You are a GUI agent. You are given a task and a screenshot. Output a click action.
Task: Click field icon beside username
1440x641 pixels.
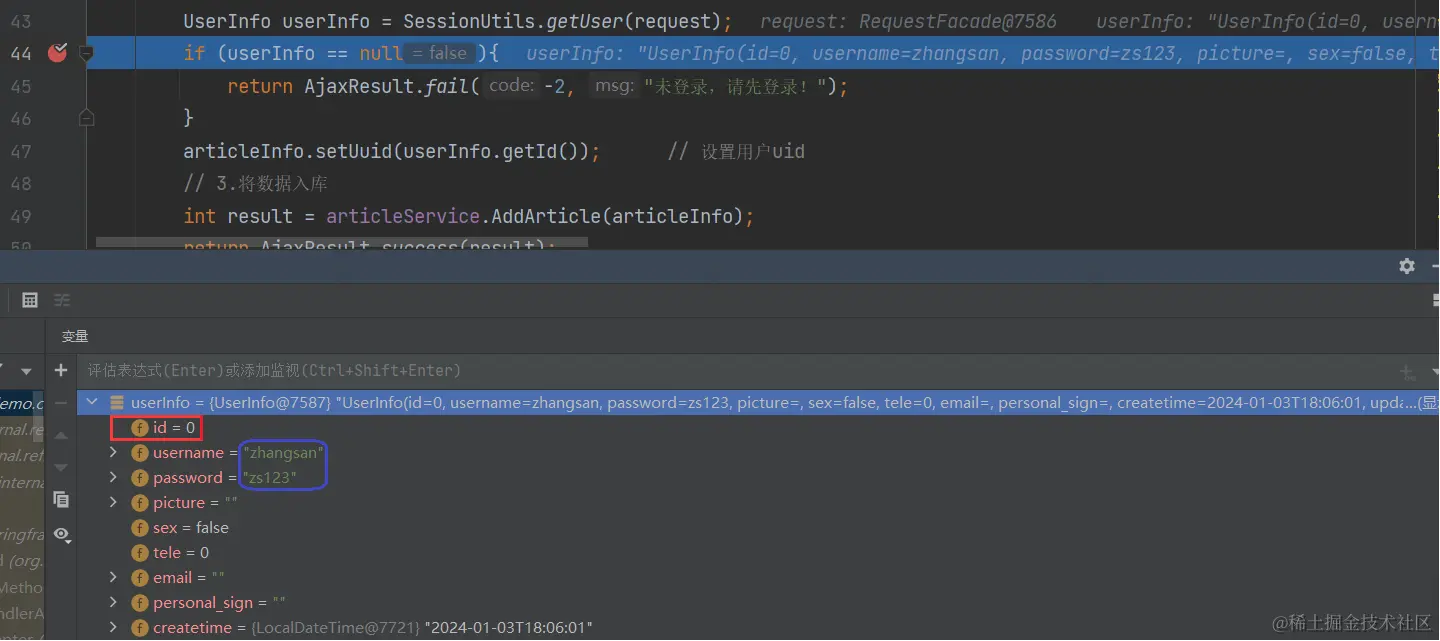click(140, 453)
